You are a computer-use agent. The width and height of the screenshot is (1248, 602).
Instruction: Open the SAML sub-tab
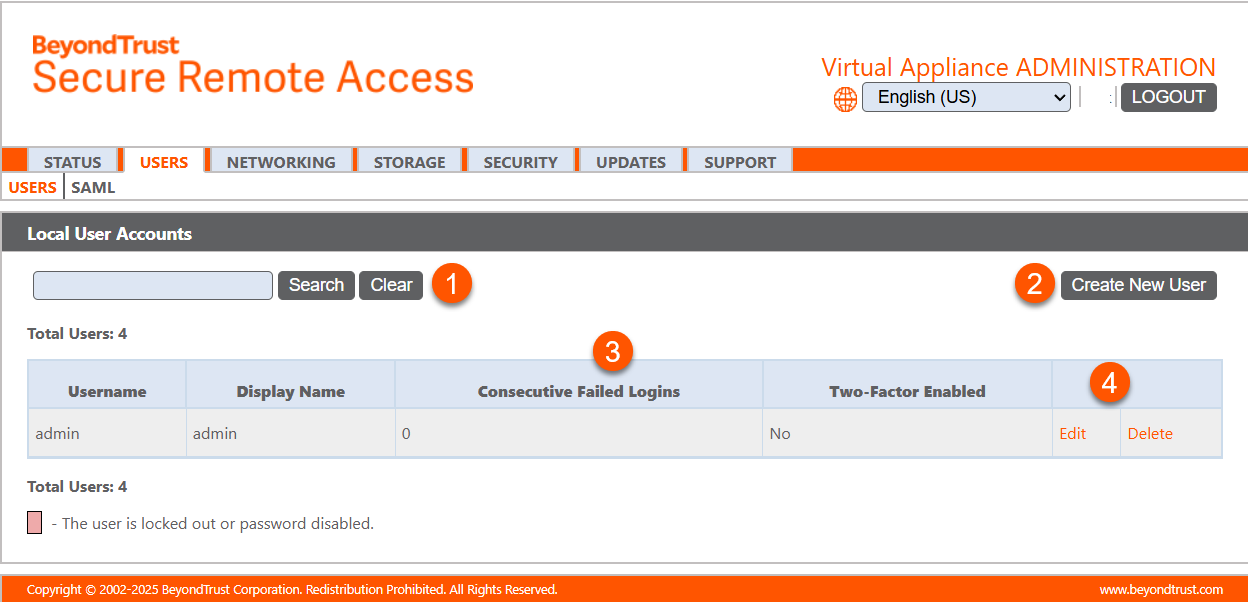[x=93, y=187]
